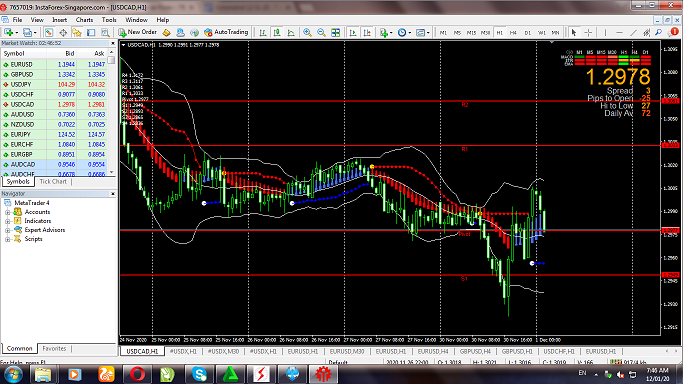Select the H4 timeframe button

pos(513,33)
